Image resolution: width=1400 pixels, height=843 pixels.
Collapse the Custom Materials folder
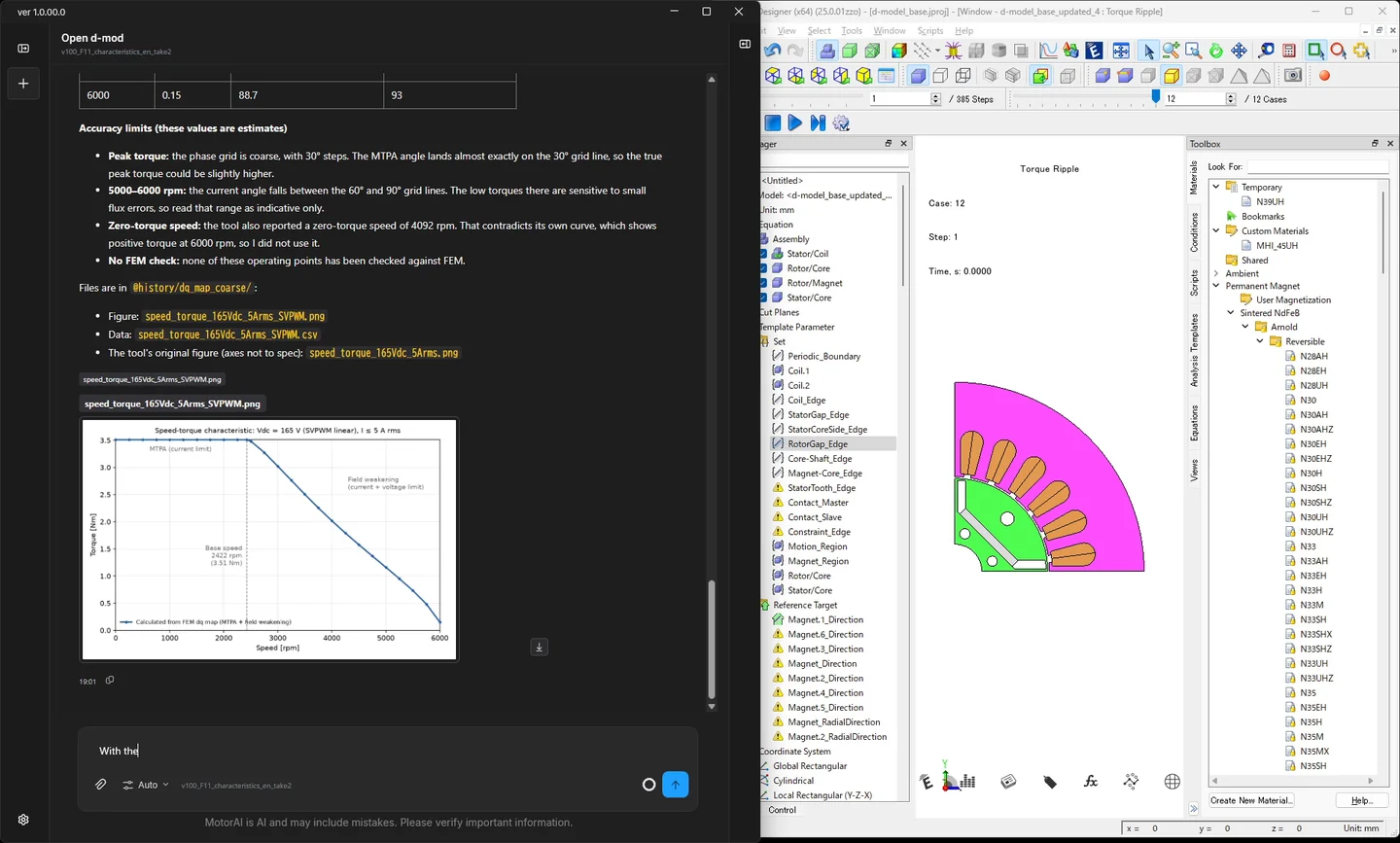point(1216,230)
